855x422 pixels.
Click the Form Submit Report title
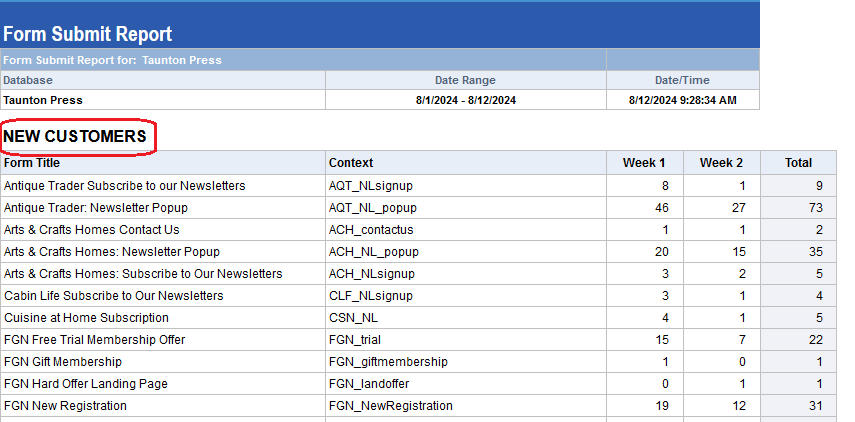(x=88, y=34)
